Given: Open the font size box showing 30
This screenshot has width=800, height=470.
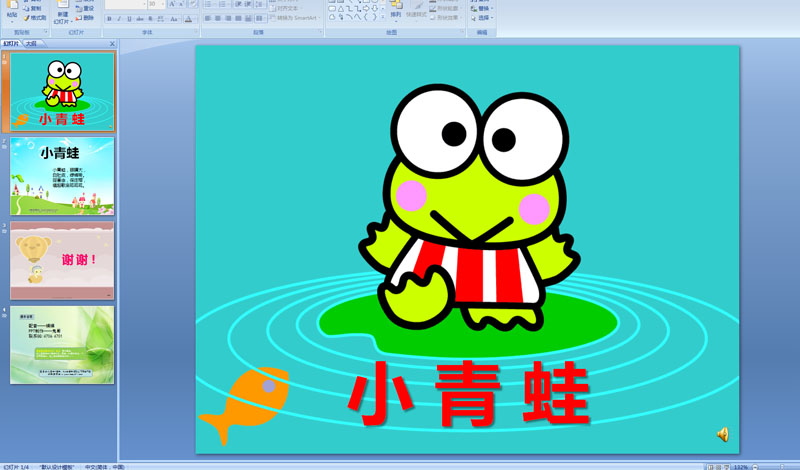Looking at the screenshot, I should (x=156, y=4).
